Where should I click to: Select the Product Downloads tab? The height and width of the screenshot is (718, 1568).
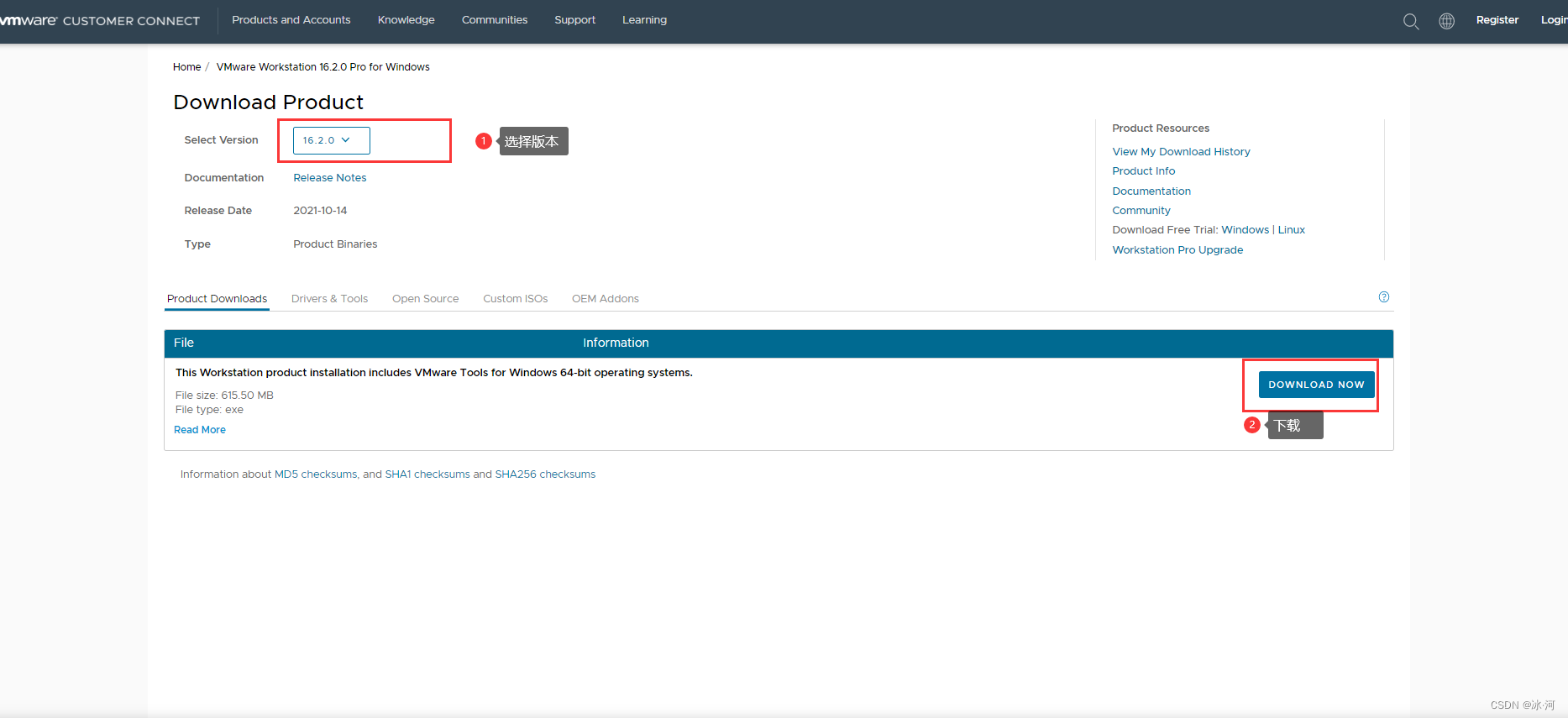(x=217, y=299)
